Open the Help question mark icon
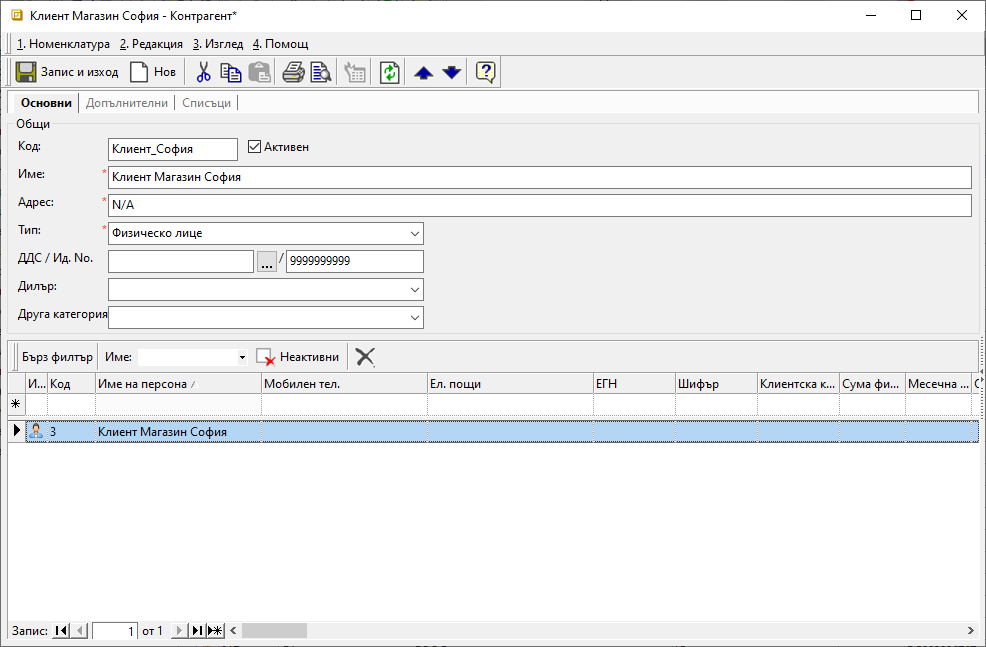Screen dimensions: 986x647 (x=486, y=72)
